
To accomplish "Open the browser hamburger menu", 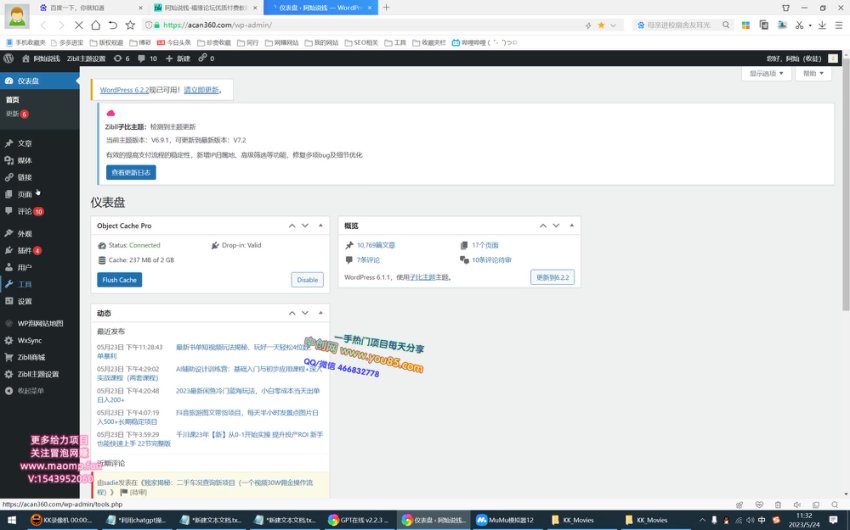I will [839, 25].
